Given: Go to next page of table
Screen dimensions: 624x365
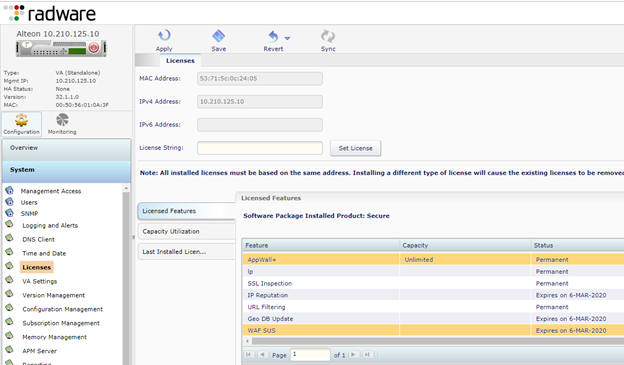Looking at the screenshot, I should coord(354,354).
